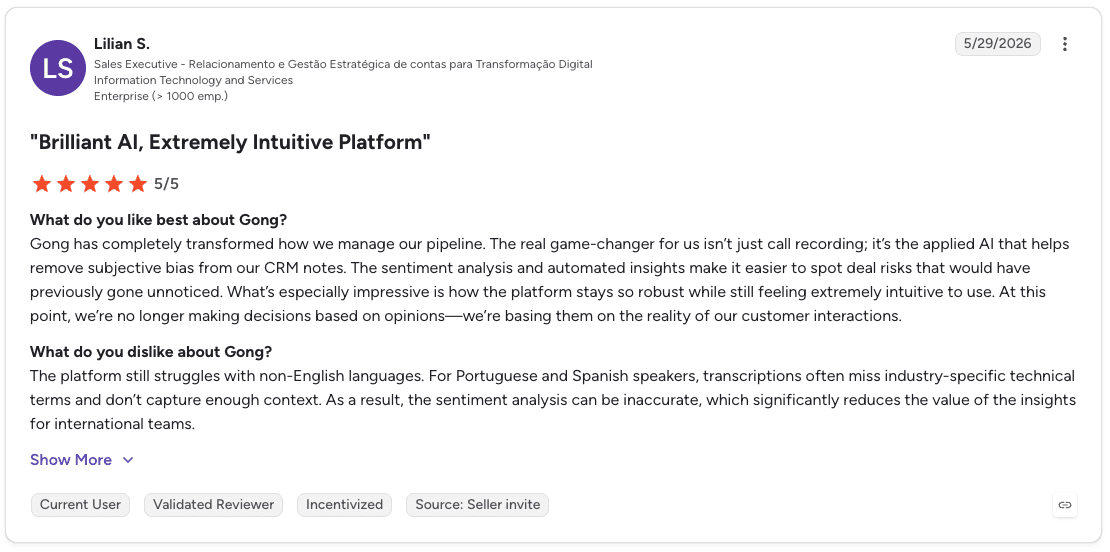Viewport: 1110px width, 552px height.
Task: Click the fifth rating star
Action: 138,184
